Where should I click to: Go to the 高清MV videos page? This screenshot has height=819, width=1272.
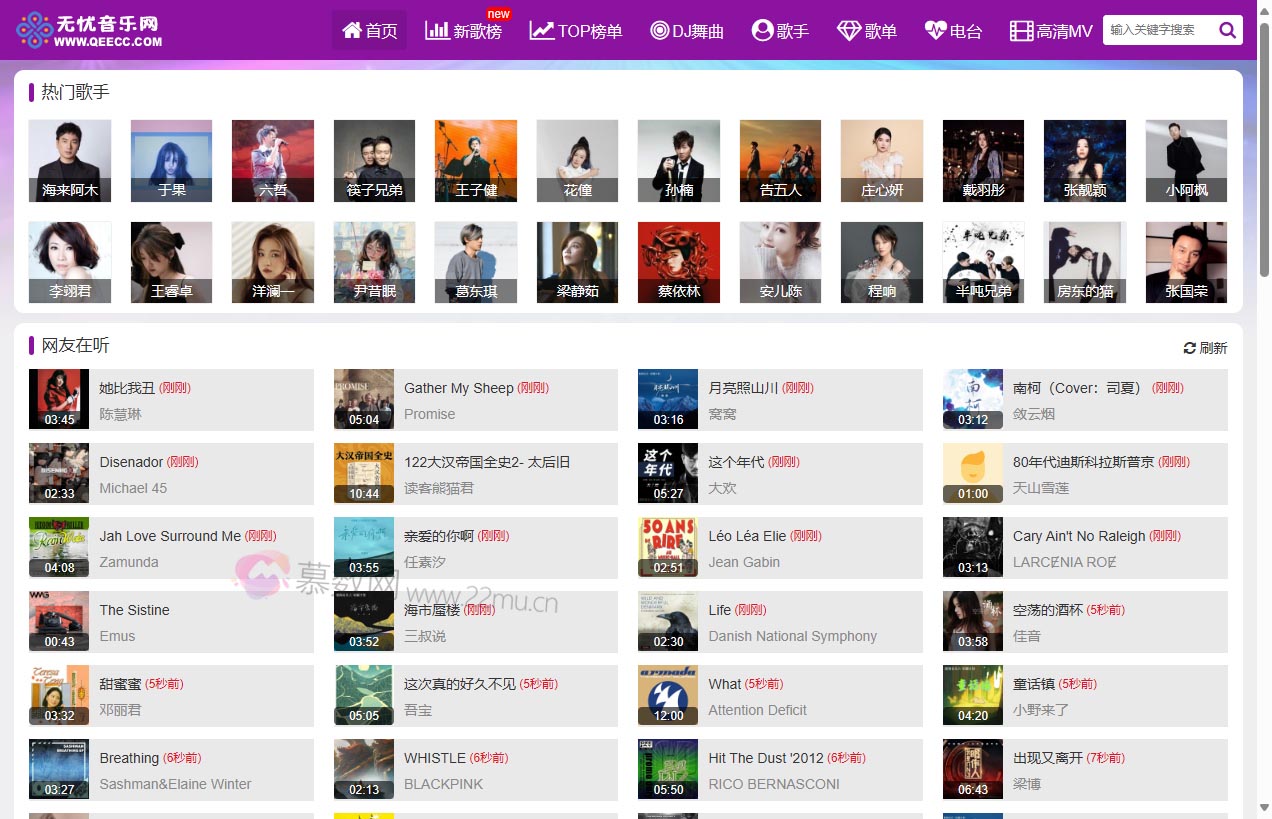1051,31
